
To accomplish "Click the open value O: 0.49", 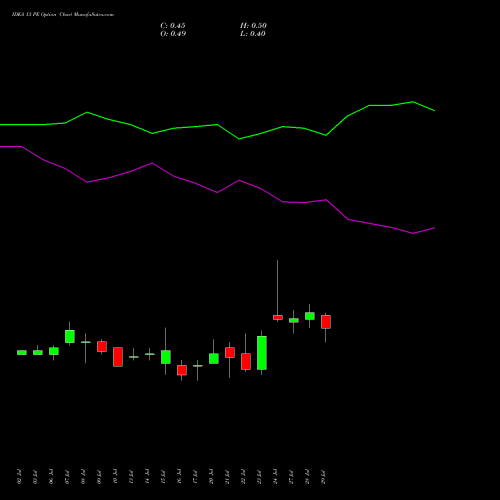I will tap(173, 34).
